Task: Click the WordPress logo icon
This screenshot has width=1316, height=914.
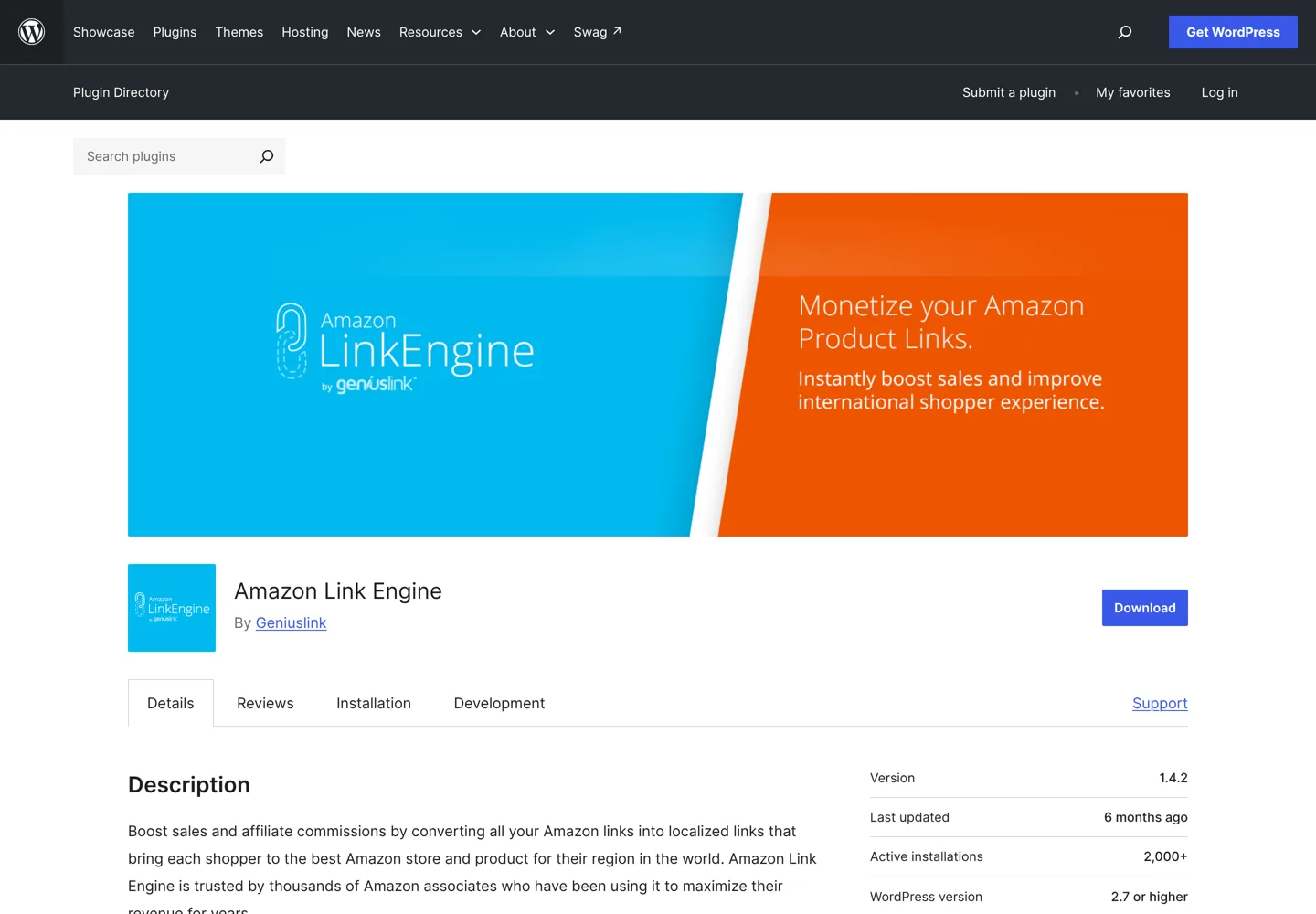Action: pos(32,32)
